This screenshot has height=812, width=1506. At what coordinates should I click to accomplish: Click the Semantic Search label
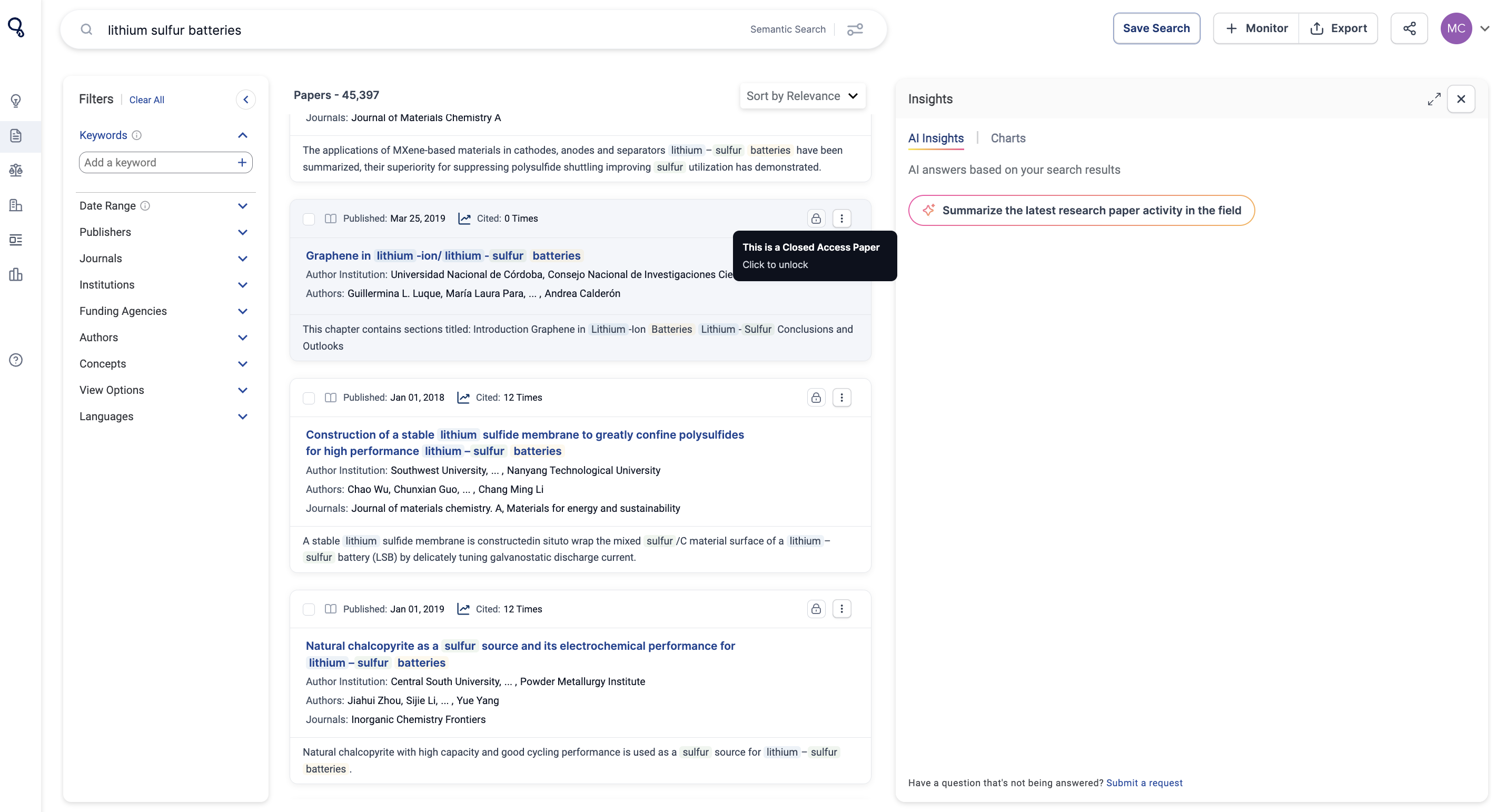[788, 29]
